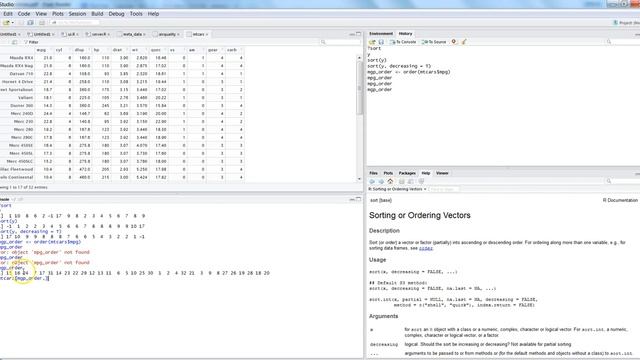The image size is (640, 360).
Task: Click the Help print topic icon
Action: [402, 181]
